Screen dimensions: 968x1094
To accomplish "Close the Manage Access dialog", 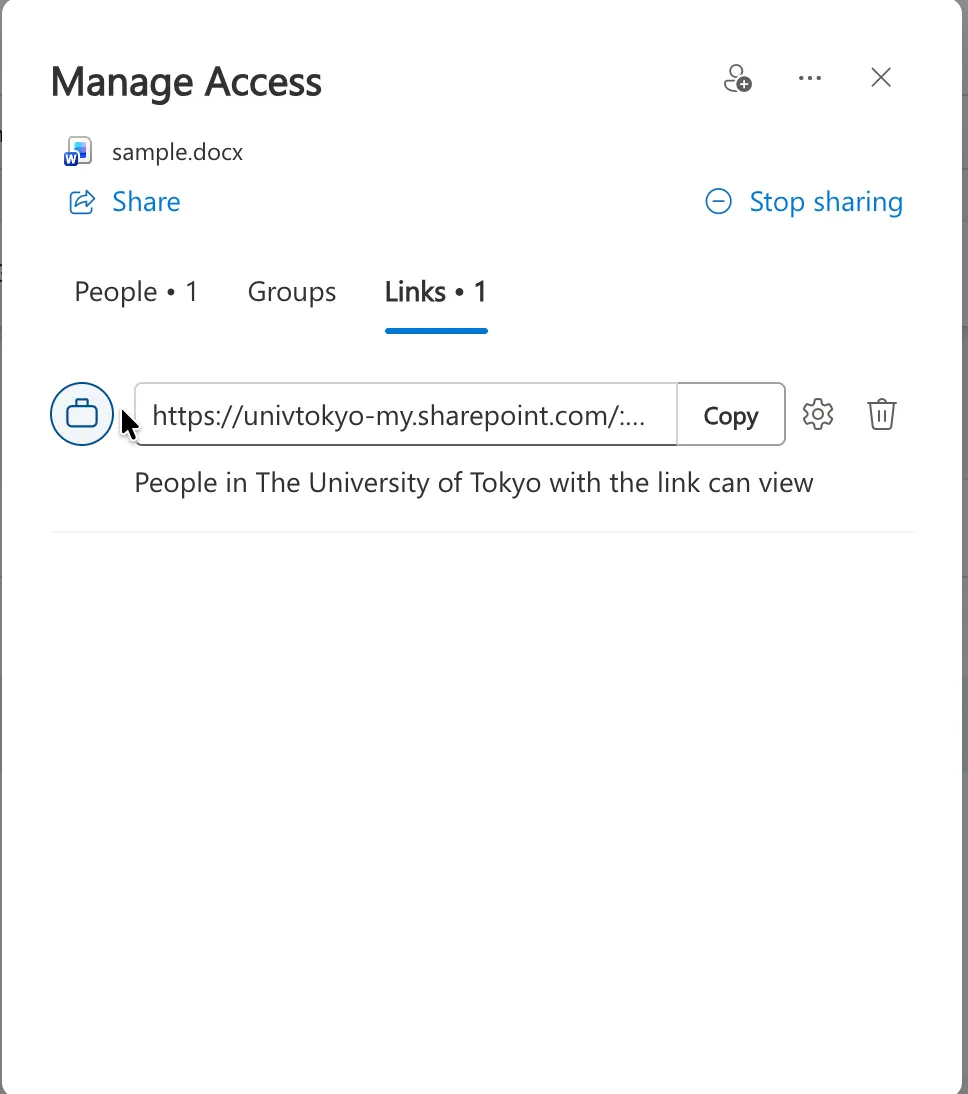I will tap(881, 77).
